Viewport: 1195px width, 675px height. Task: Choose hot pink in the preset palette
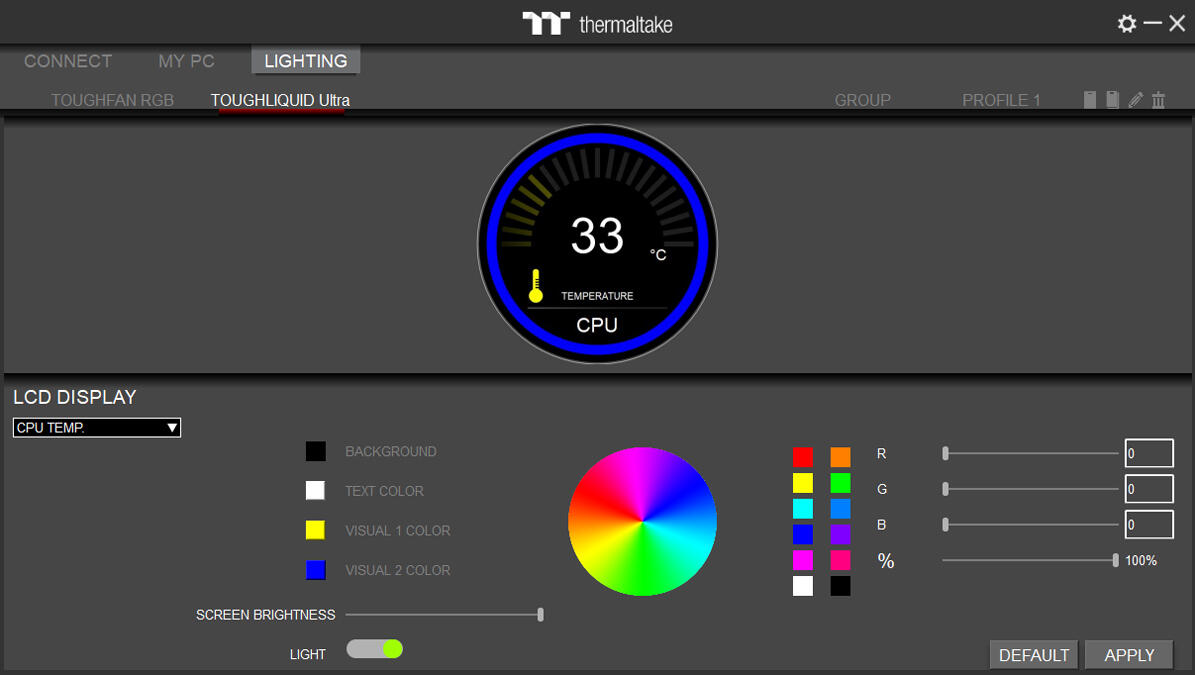(840, 560)
